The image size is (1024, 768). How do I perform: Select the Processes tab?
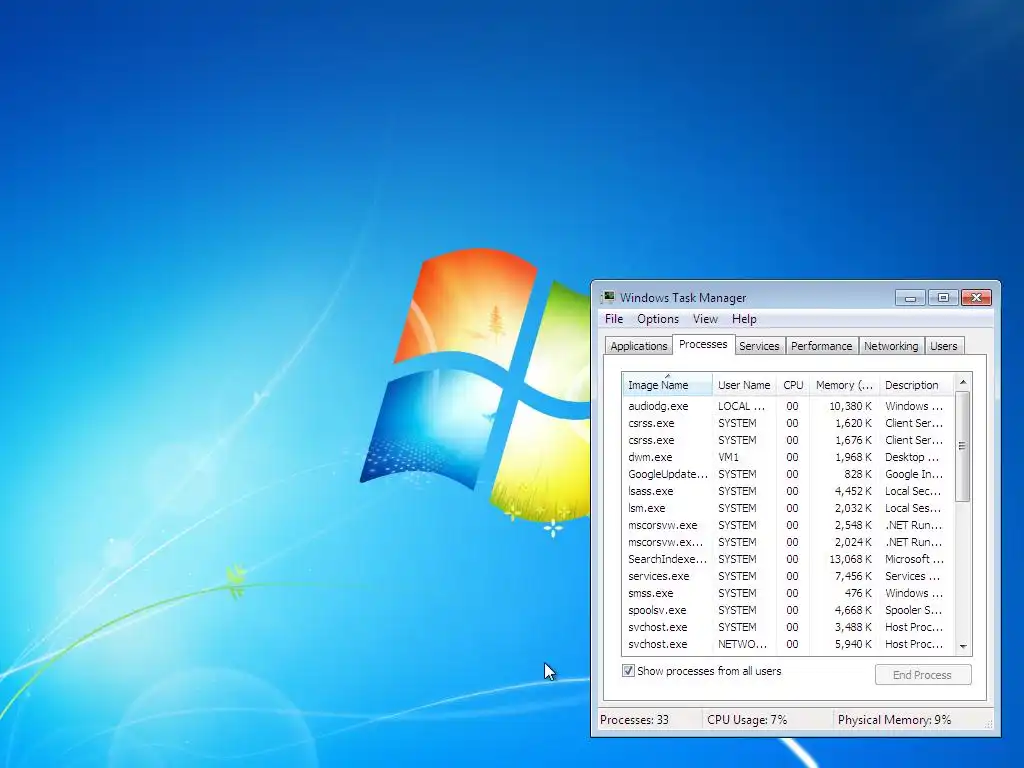(703, 344)
